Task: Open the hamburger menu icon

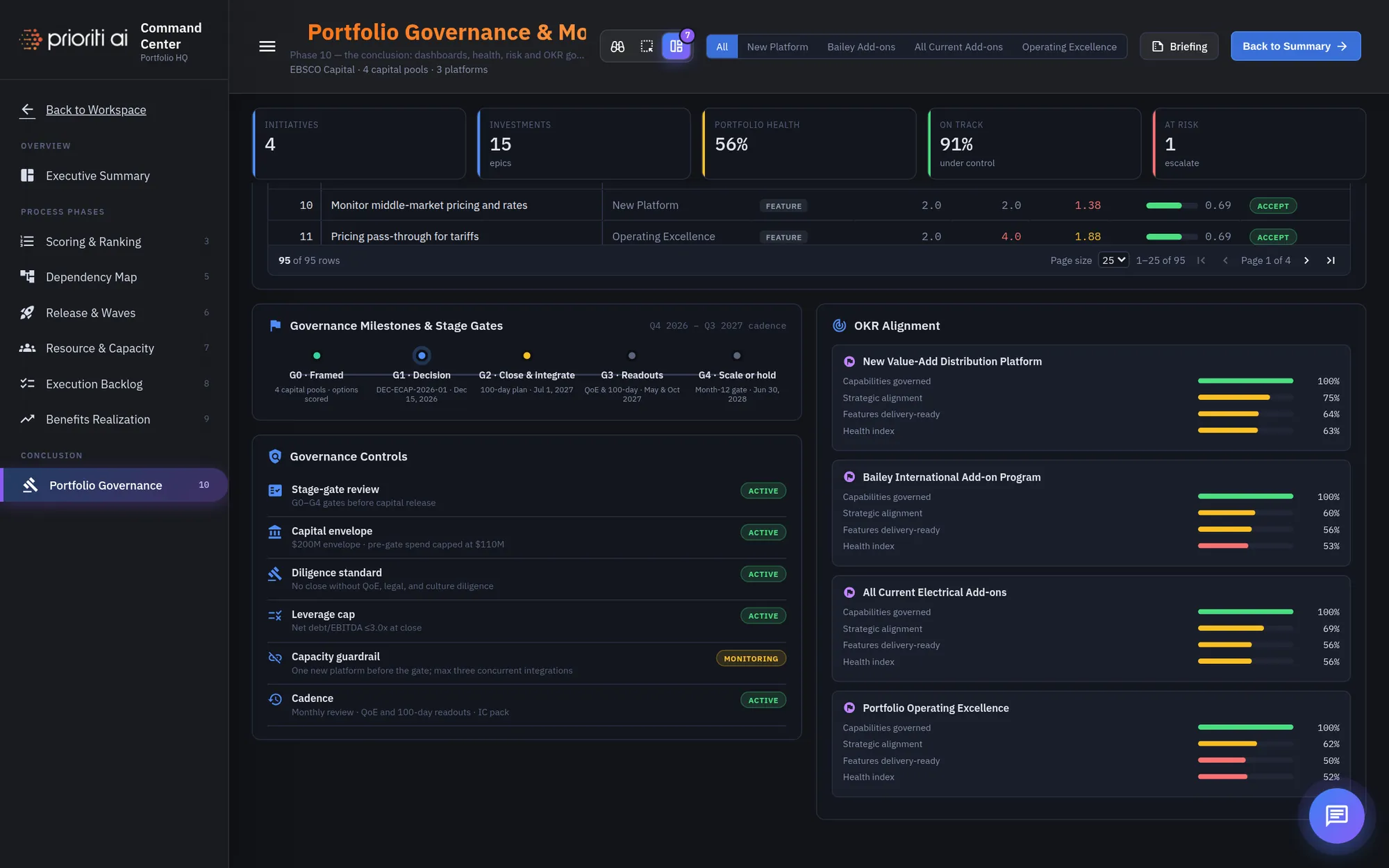Action: click(267, 47)
